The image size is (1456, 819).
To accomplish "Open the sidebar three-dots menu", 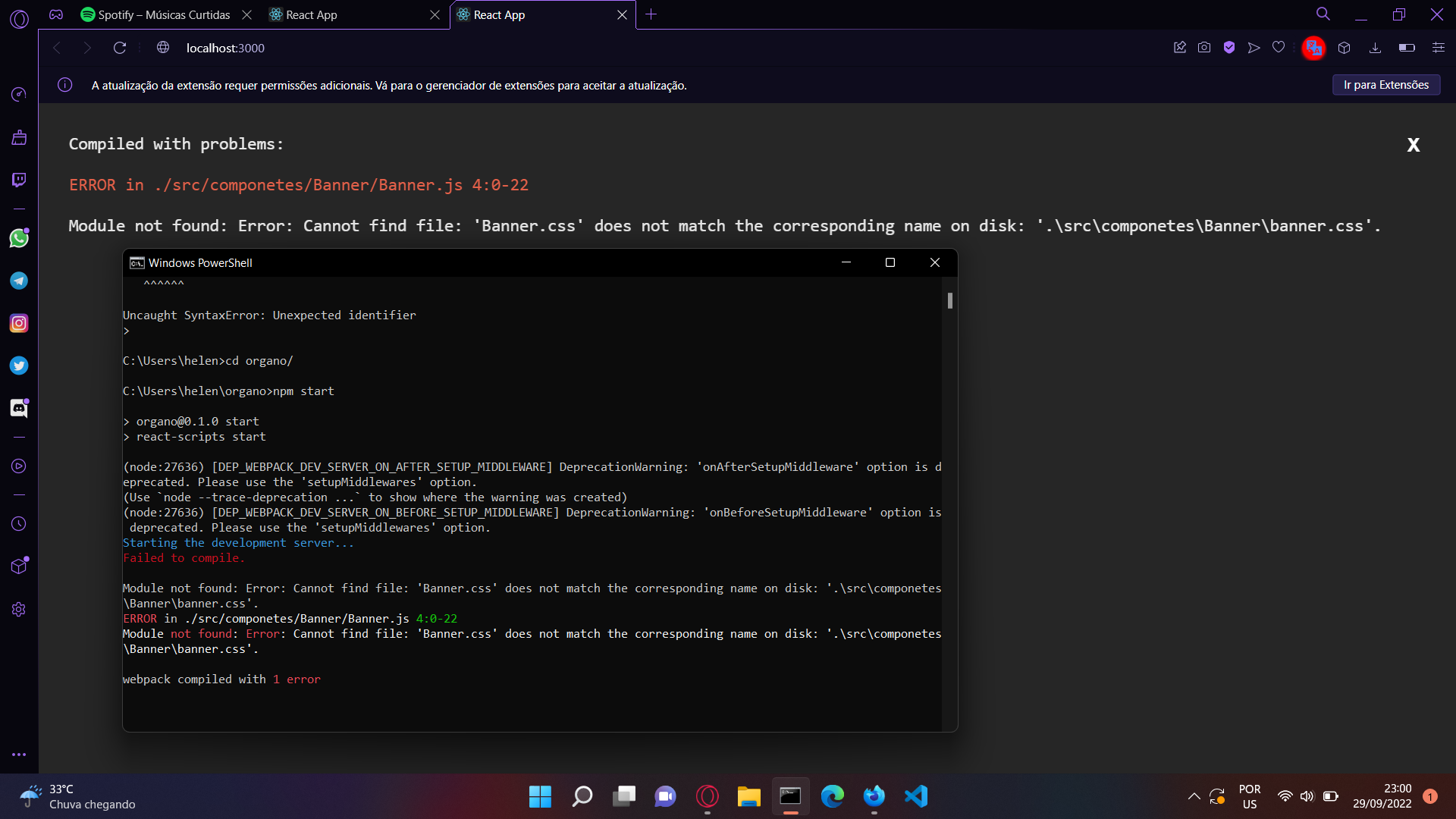I will (x=19, y=755).
